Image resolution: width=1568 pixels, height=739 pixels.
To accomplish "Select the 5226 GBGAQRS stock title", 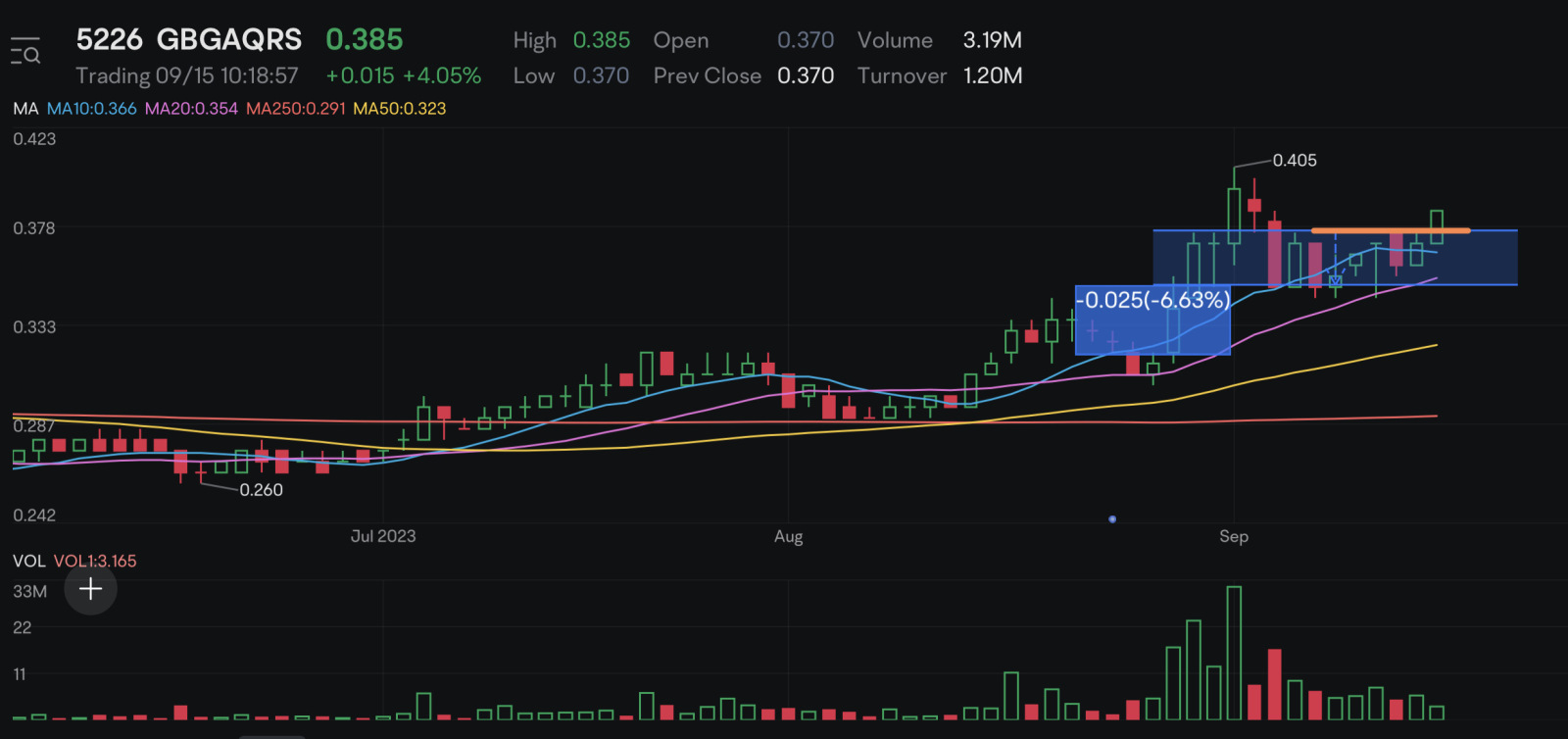I will click(189, 39).
